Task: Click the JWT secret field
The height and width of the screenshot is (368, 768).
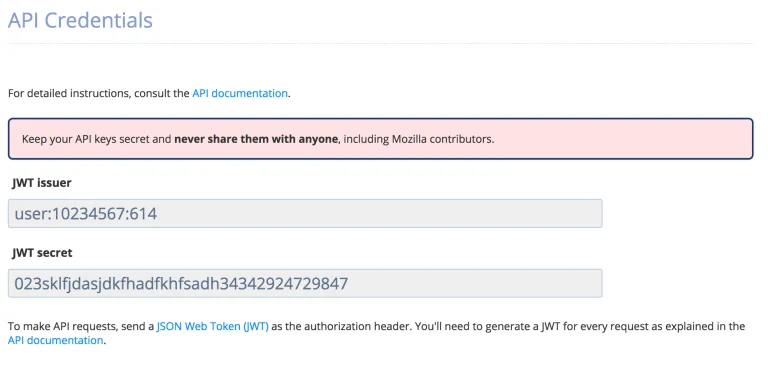Action: tap(305, 283)
